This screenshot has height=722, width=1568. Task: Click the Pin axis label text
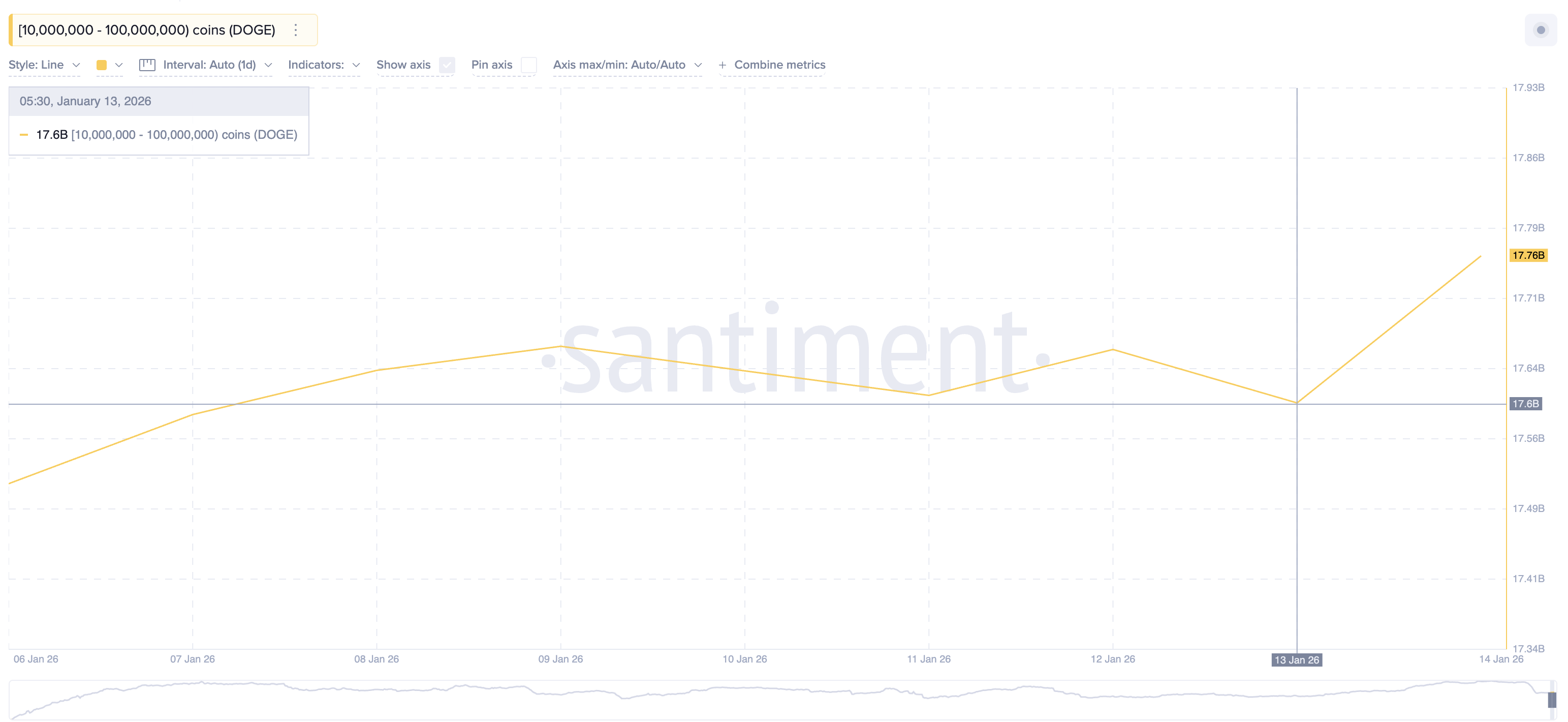point(492,65)
